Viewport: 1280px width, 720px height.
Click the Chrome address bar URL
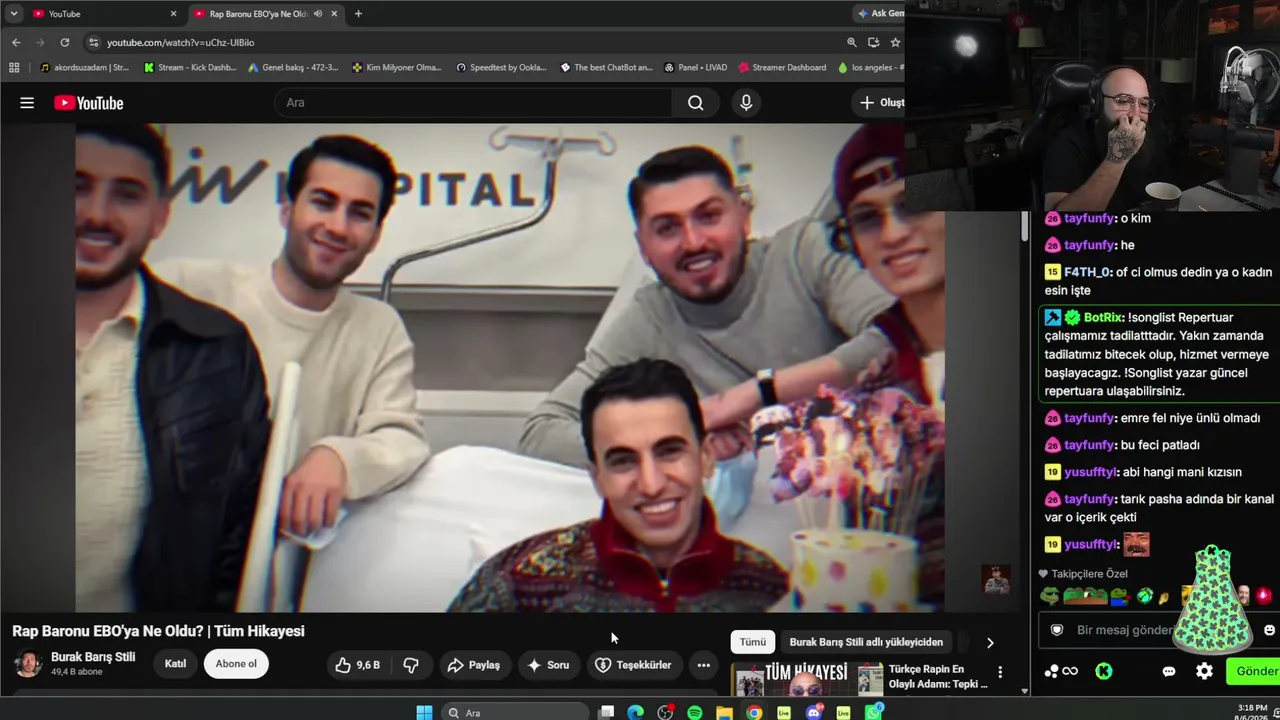(x=181, y=43)
